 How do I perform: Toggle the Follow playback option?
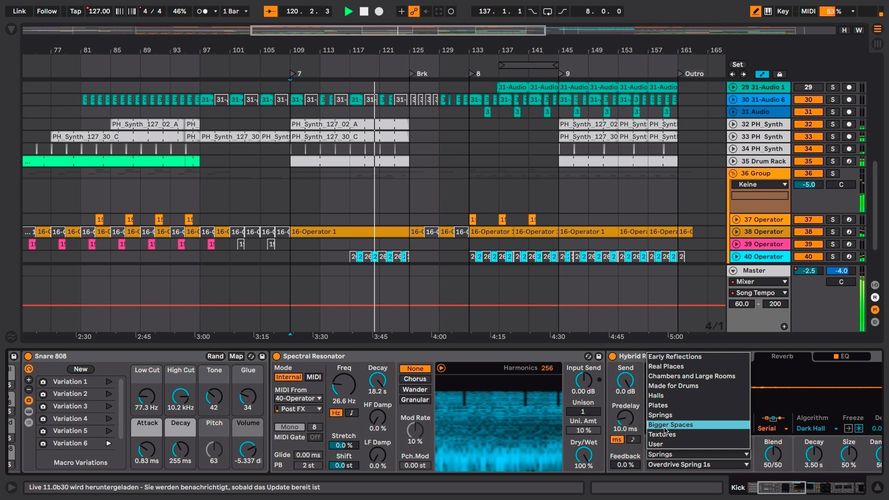pyautogui.click(x=46, y=11)
